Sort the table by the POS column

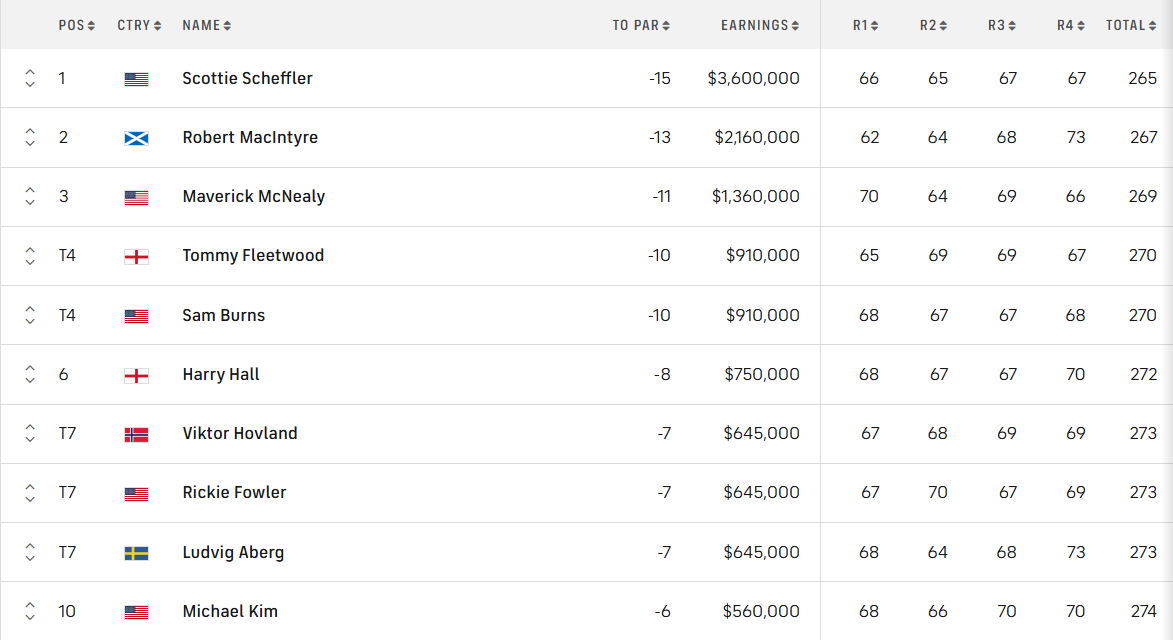77,25
